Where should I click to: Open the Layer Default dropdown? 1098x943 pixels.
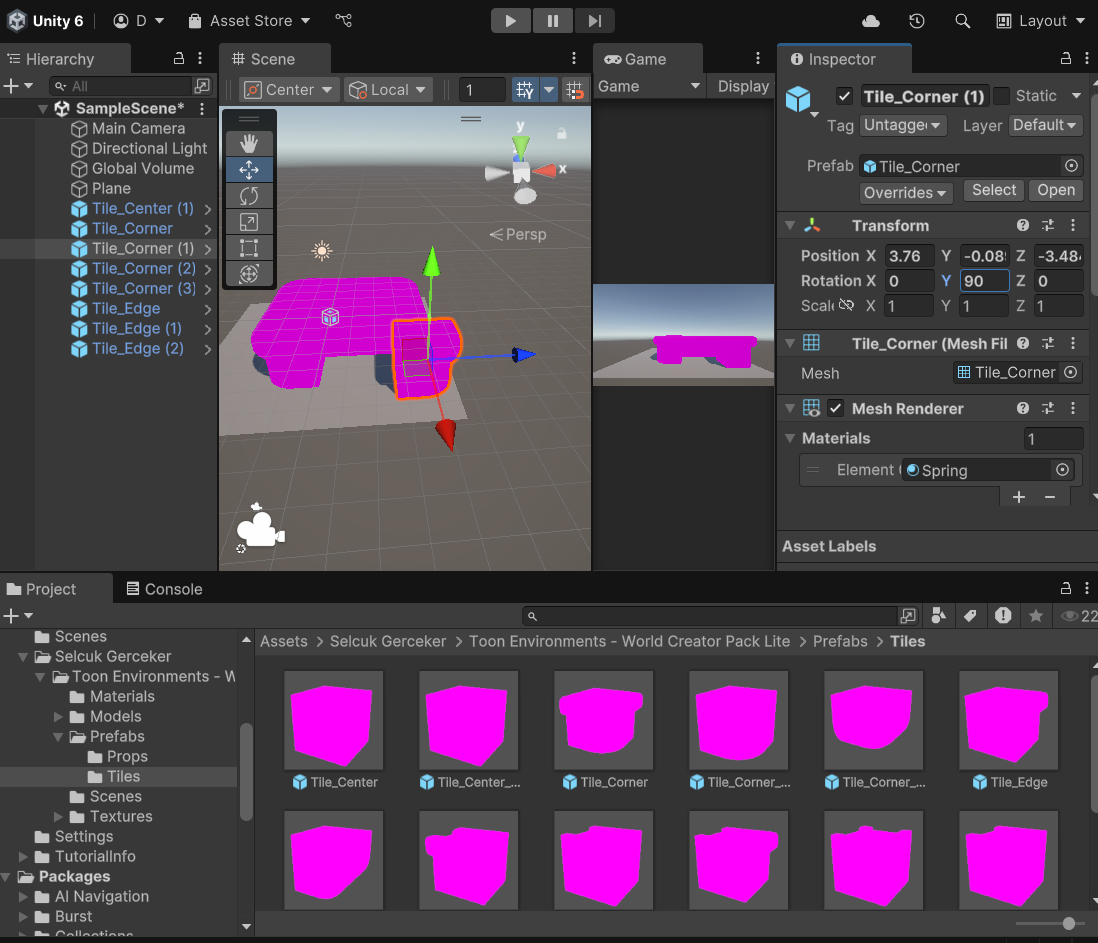pyautogui.click(x=1045, y=125)
